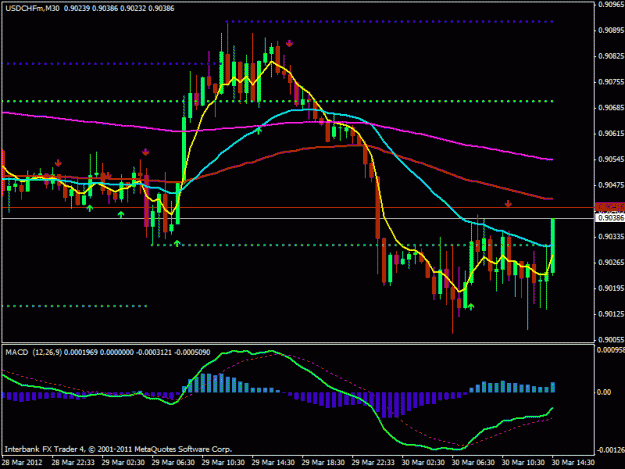Select the green buy arrow under the 0.90195 low
This screenshot has width=625, height=469.
pos(471,306)
